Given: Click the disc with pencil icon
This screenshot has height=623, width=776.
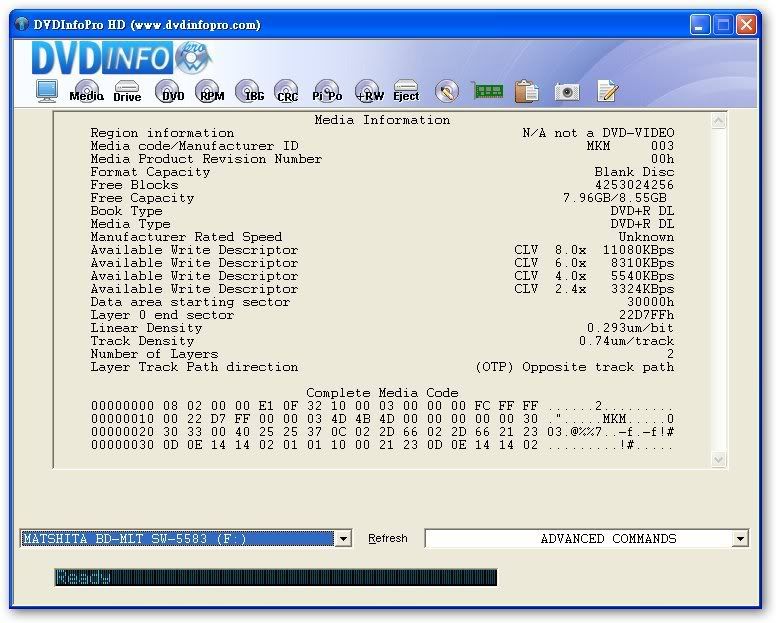Looking at the screenshot, I should click(447, 92).
